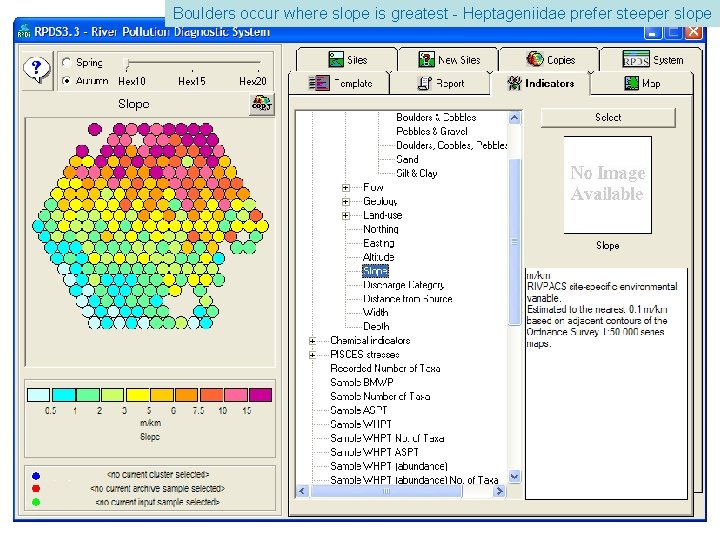The height and width of the screenshot is (540, 720).
Task: Click the Indicators tab icon
Action: 514,83
